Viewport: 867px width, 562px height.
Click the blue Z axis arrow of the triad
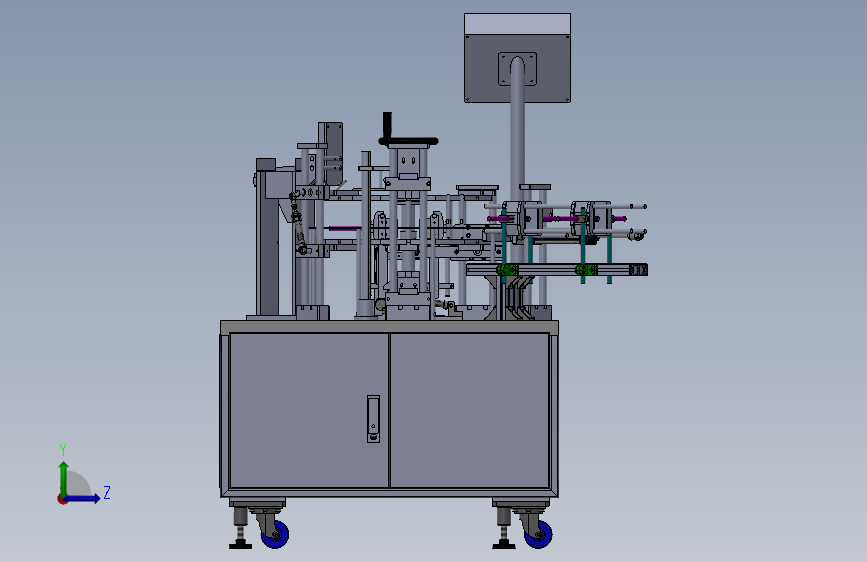[x=83, y=498]
